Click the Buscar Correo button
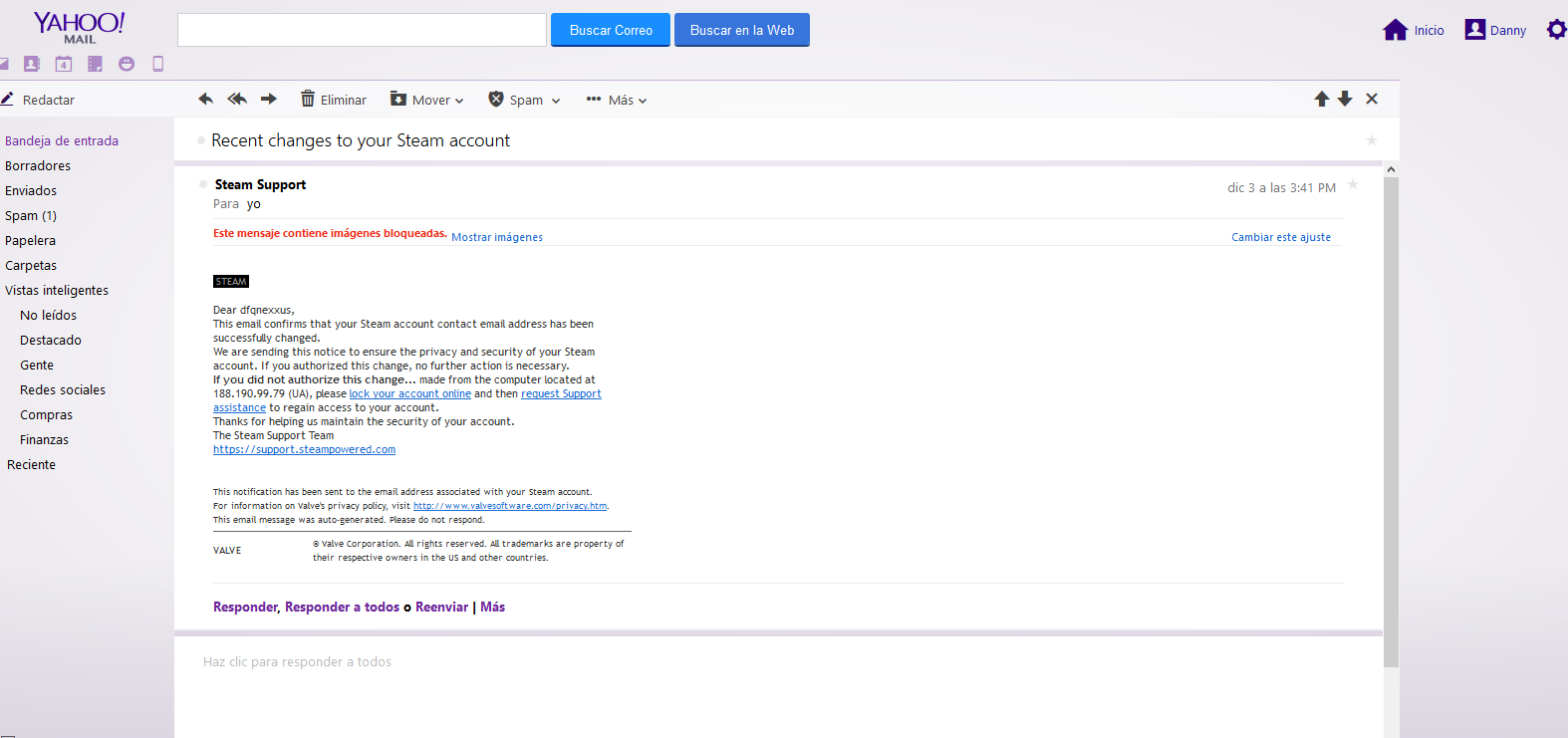 coord(611,30)
